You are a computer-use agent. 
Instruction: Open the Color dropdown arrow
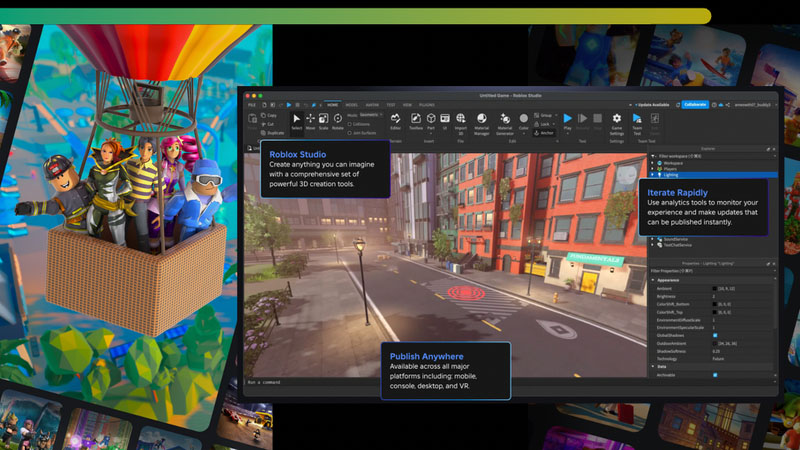(x=523, y=134)
